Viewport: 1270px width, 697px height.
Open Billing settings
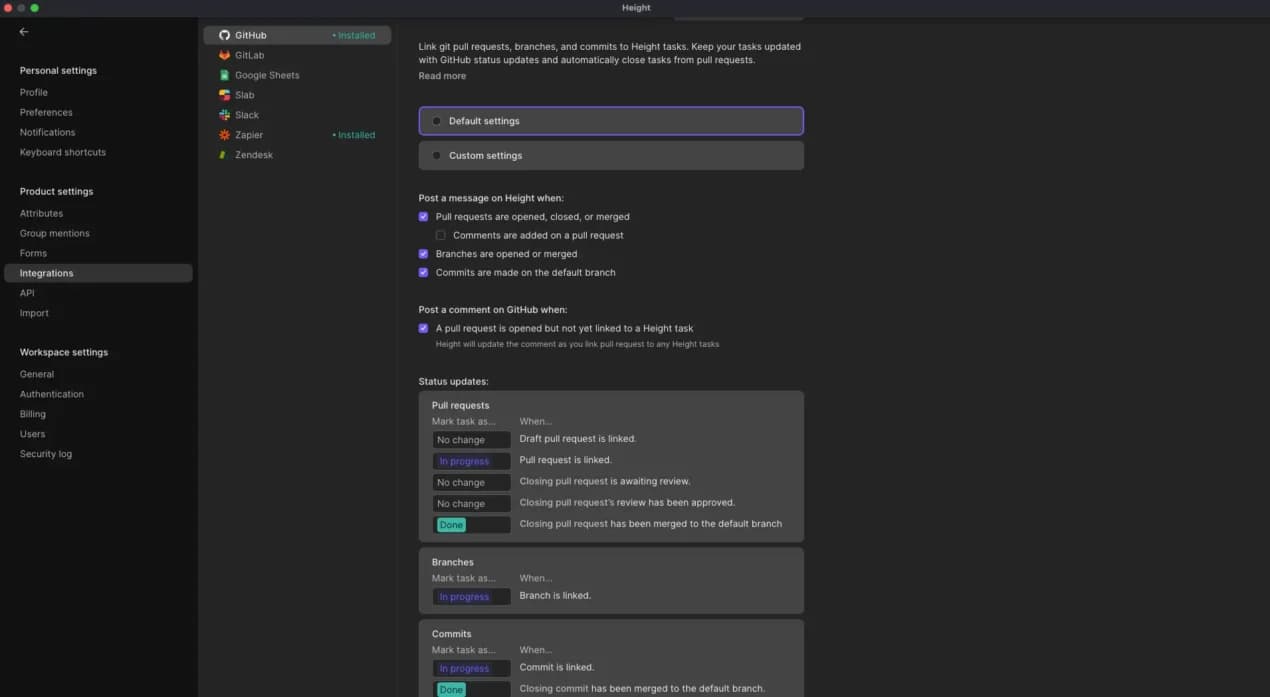coord(33,414)
